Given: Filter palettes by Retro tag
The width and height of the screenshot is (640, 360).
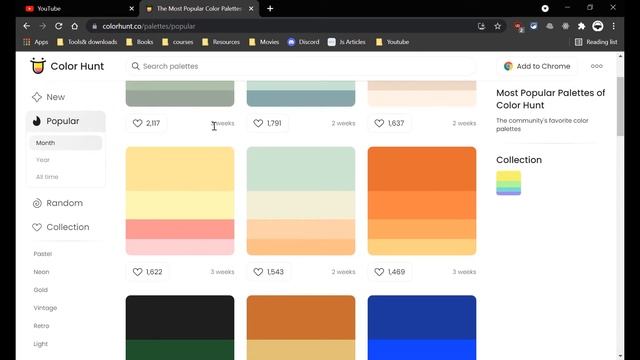Looking at the screenshot, I should [x=41, y=326].
